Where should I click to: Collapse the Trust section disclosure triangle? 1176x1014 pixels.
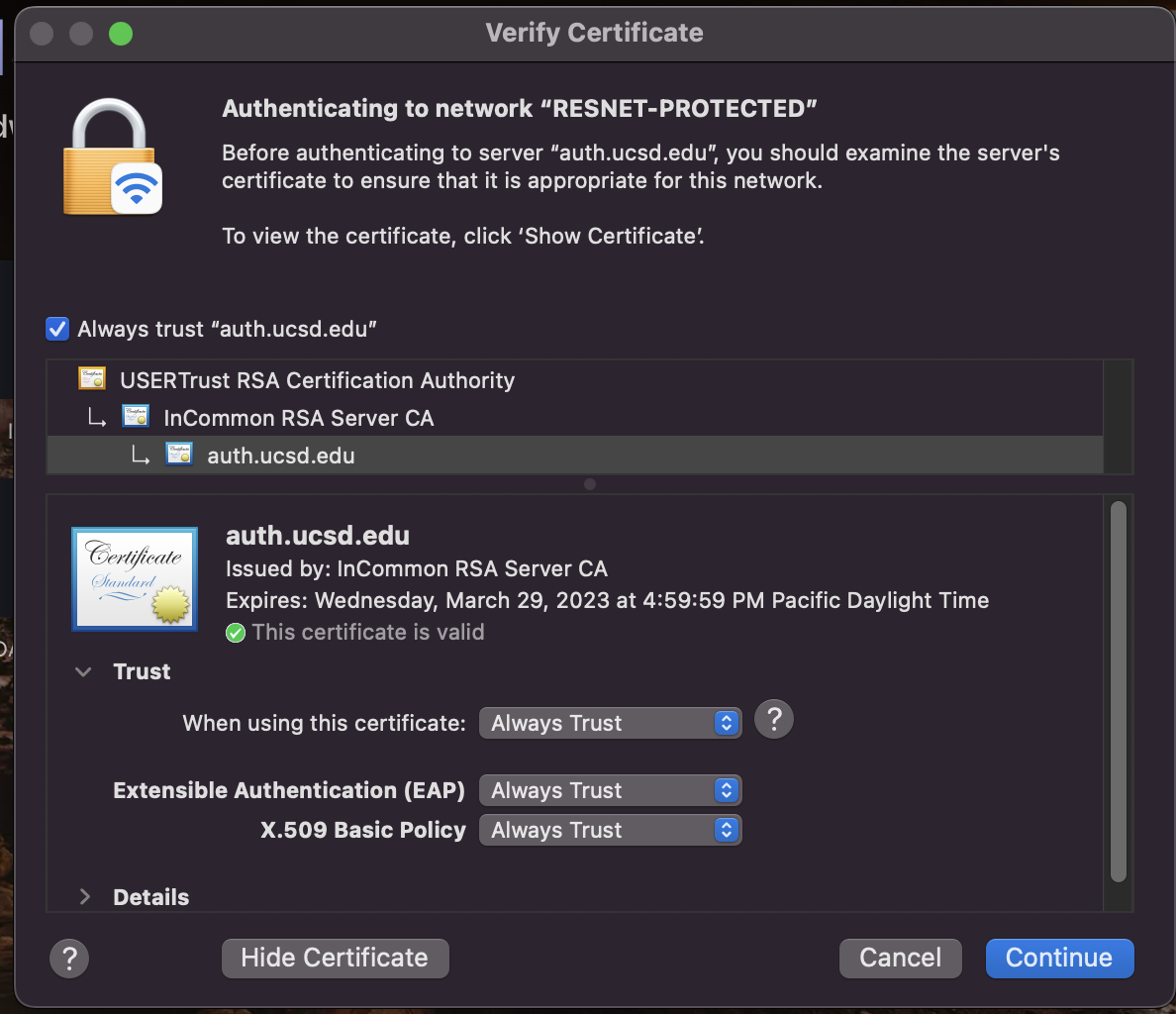point(83,671)
